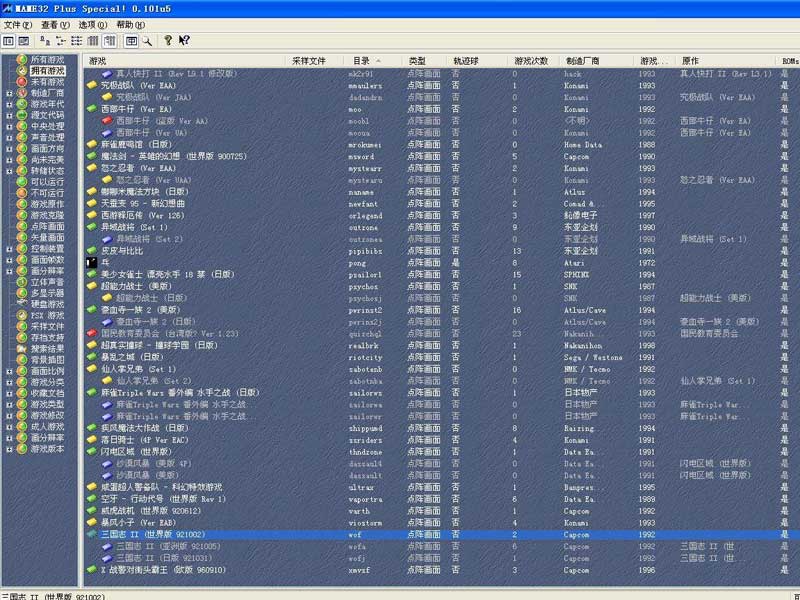Open the 文件(F) menu

pos(18,24)
